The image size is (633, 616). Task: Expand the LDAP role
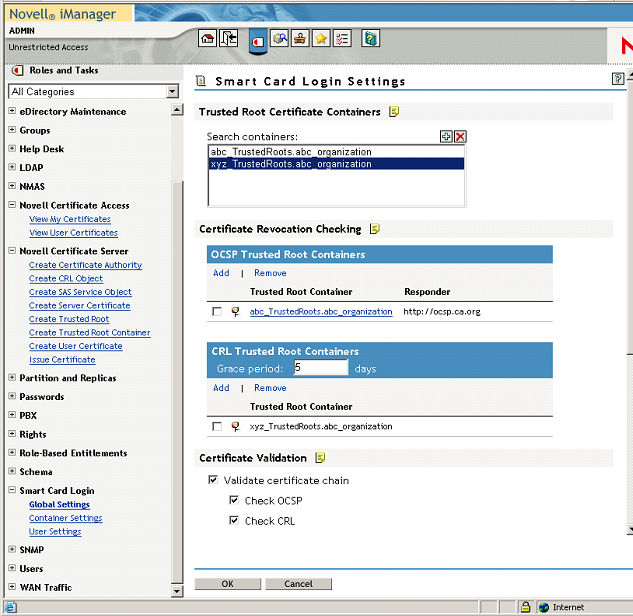pos(13,167)
